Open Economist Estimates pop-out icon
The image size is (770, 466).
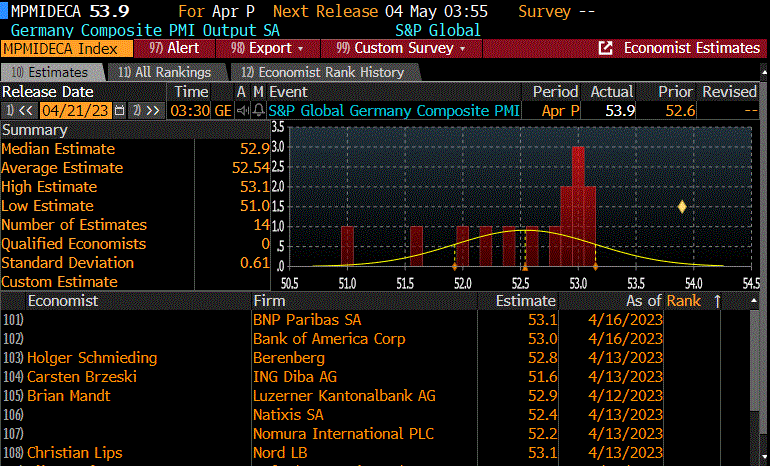605,48
